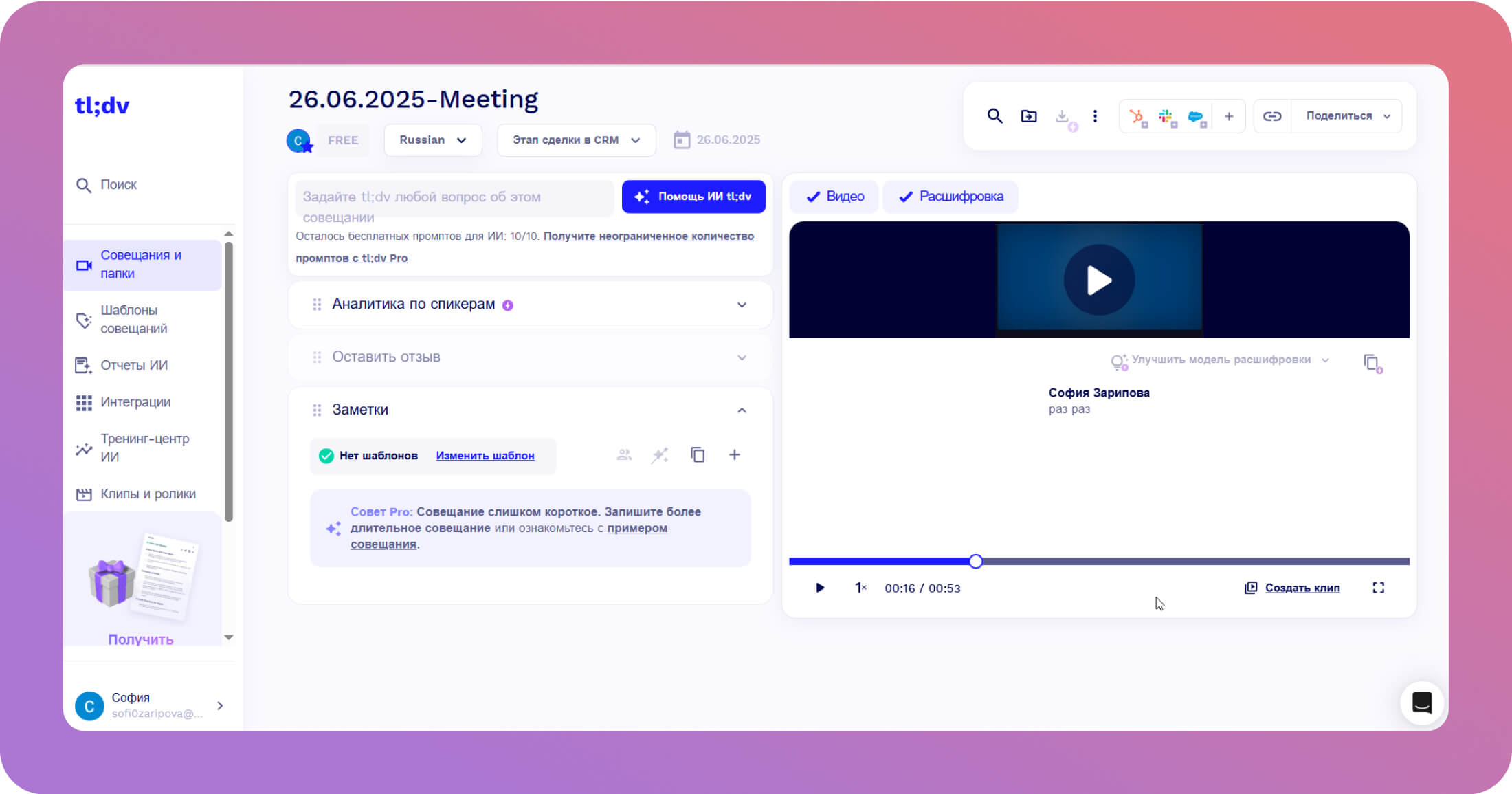Open the Russian language dropdown
The height and width of the screenshot is (794, 1512).
433,140
